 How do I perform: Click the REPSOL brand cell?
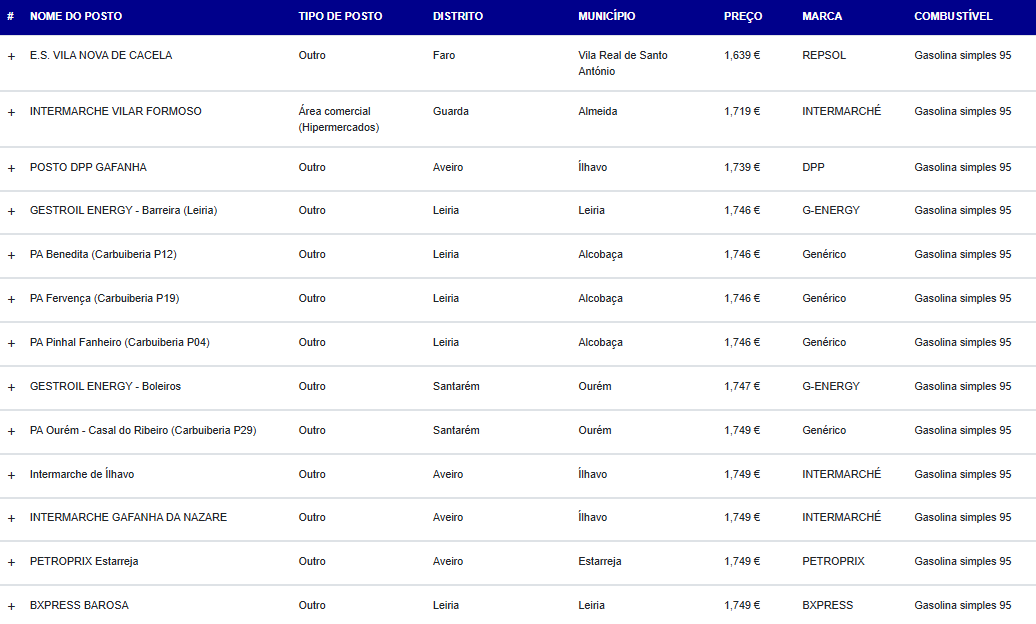pos(824,56)
